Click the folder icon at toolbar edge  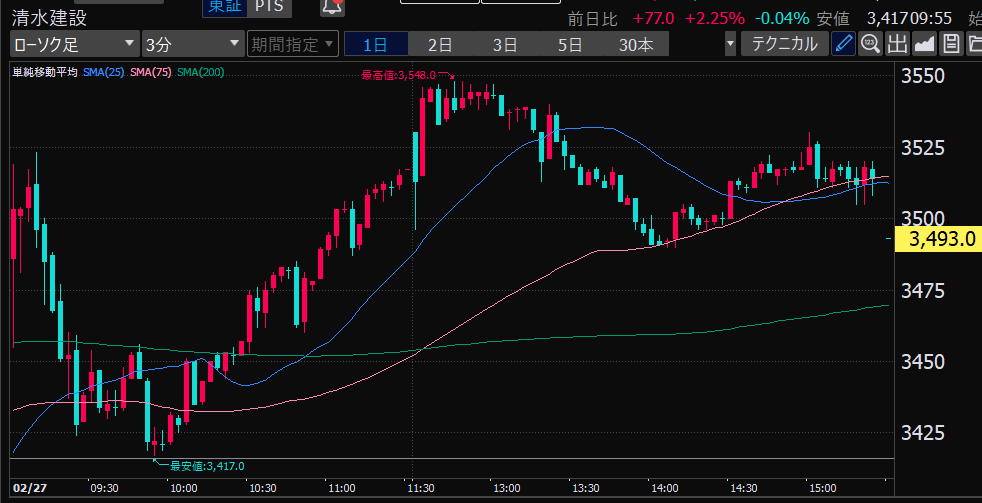[974, 44]
